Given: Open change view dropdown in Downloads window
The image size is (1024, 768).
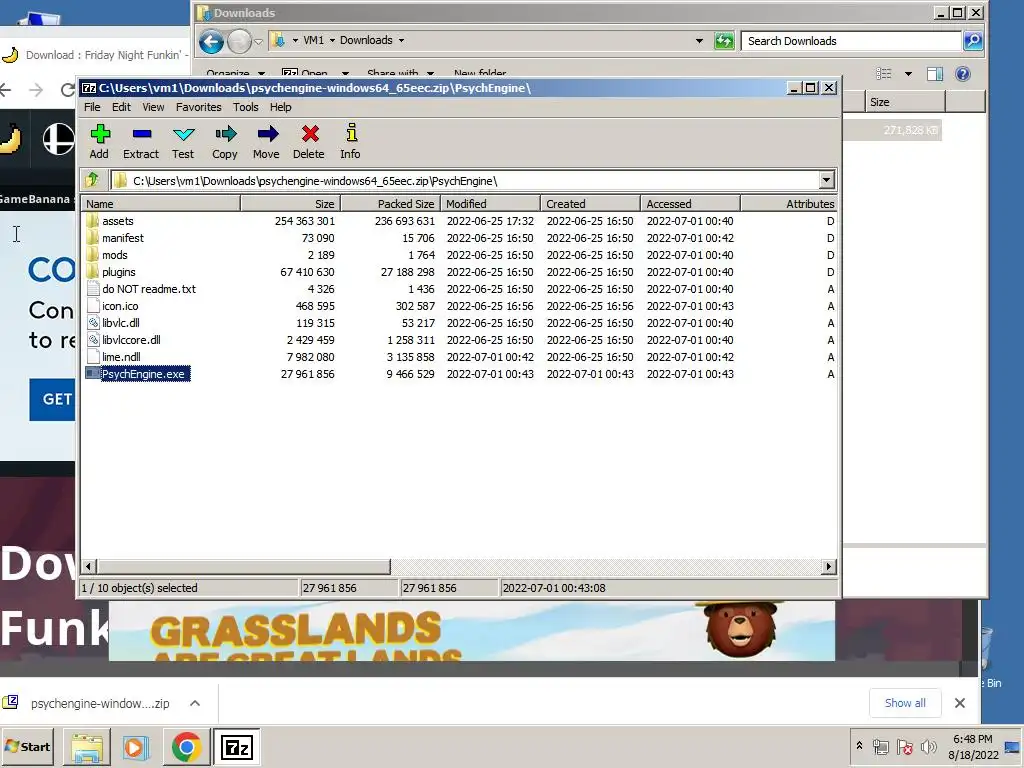Looking at the screenshot, I should (908, 74).
